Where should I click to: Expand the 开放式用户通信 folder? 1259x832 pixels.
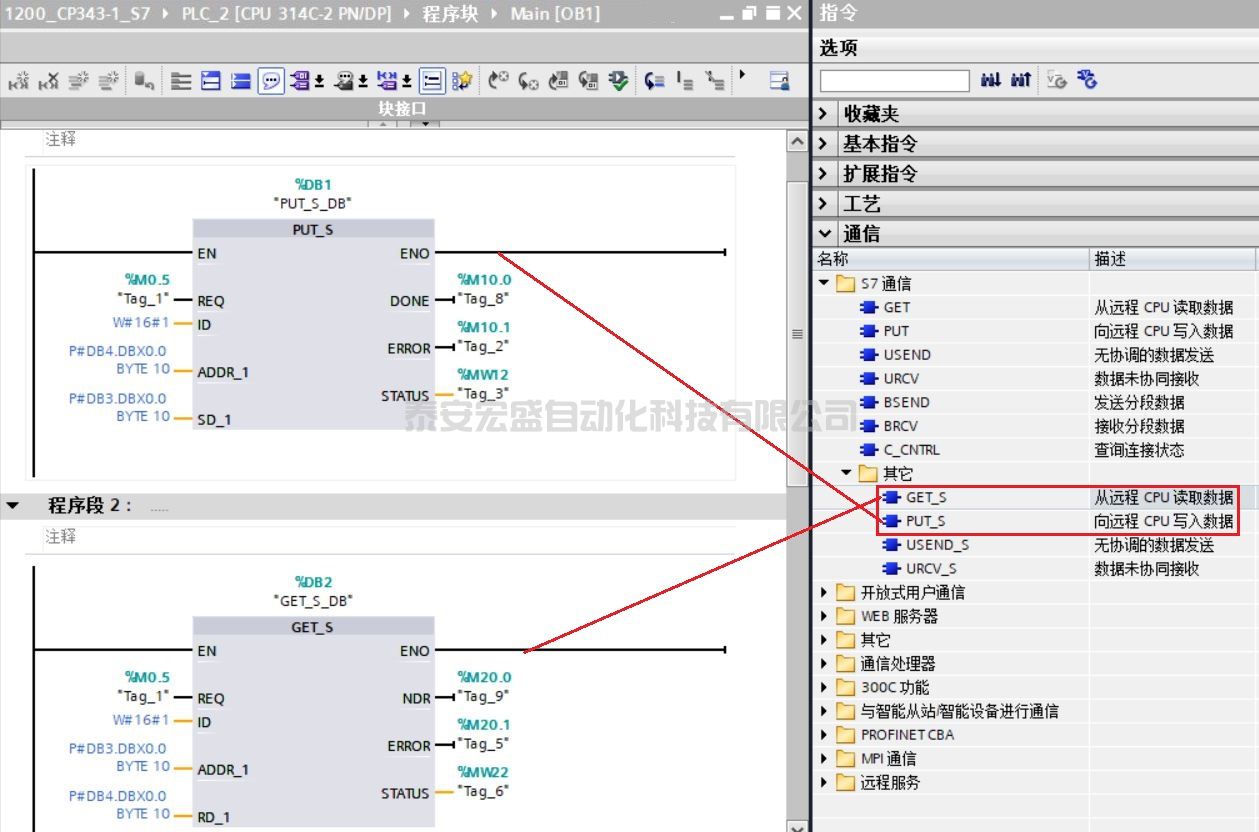click(825, 592)
